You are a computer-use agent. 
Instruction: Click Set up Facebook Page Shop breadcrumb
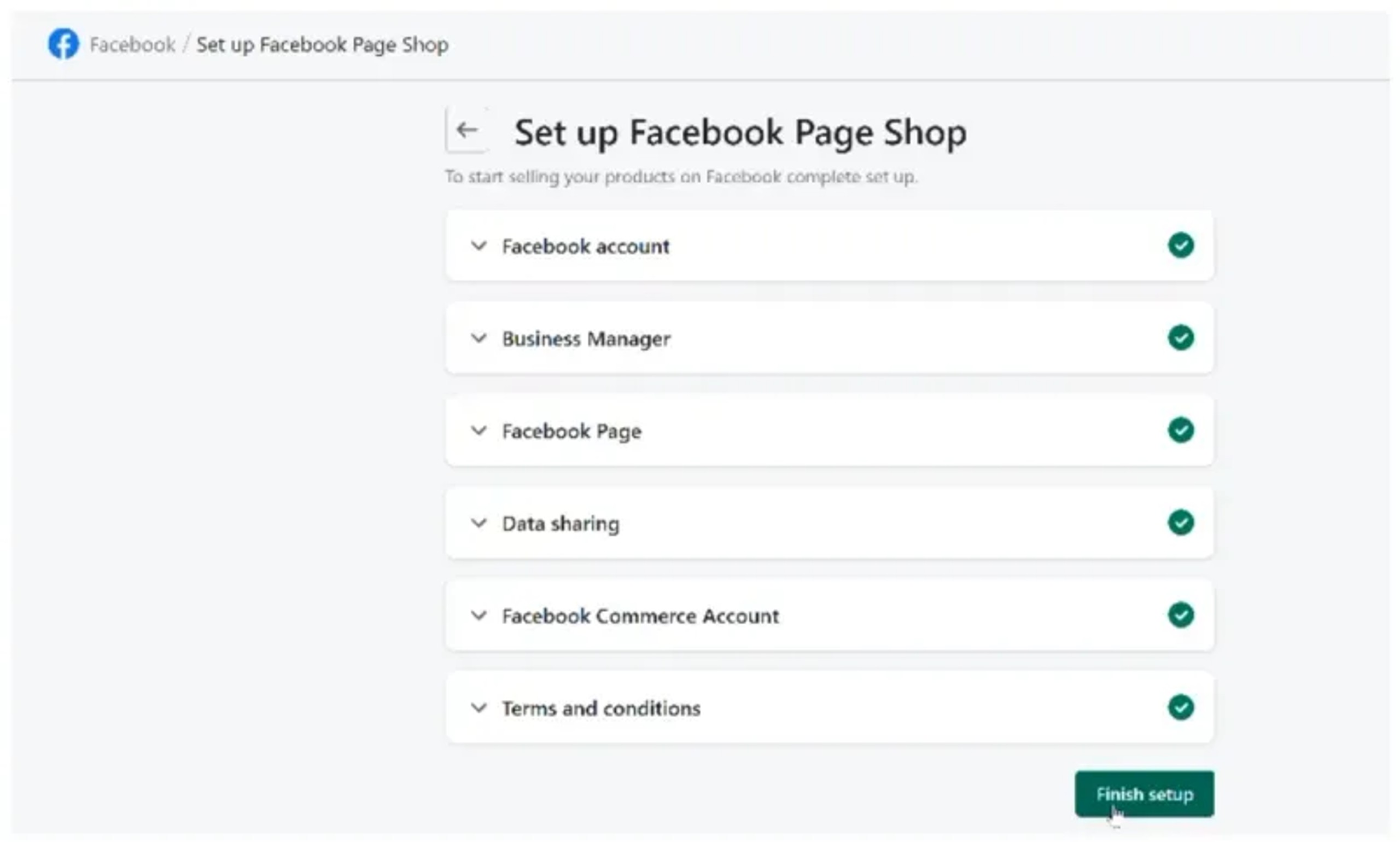(x=322, y=45)
